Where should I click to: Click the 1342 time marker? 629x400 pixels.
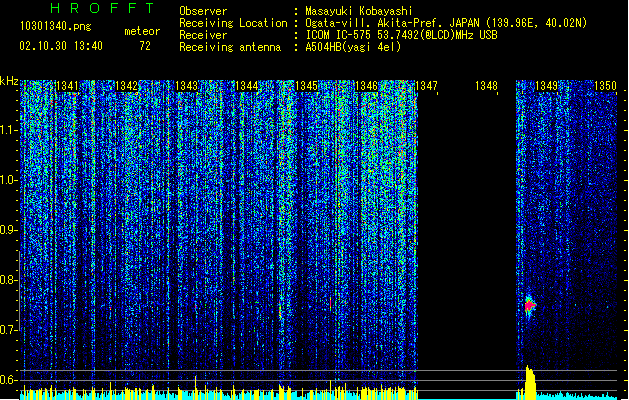(x=126, y=86)
